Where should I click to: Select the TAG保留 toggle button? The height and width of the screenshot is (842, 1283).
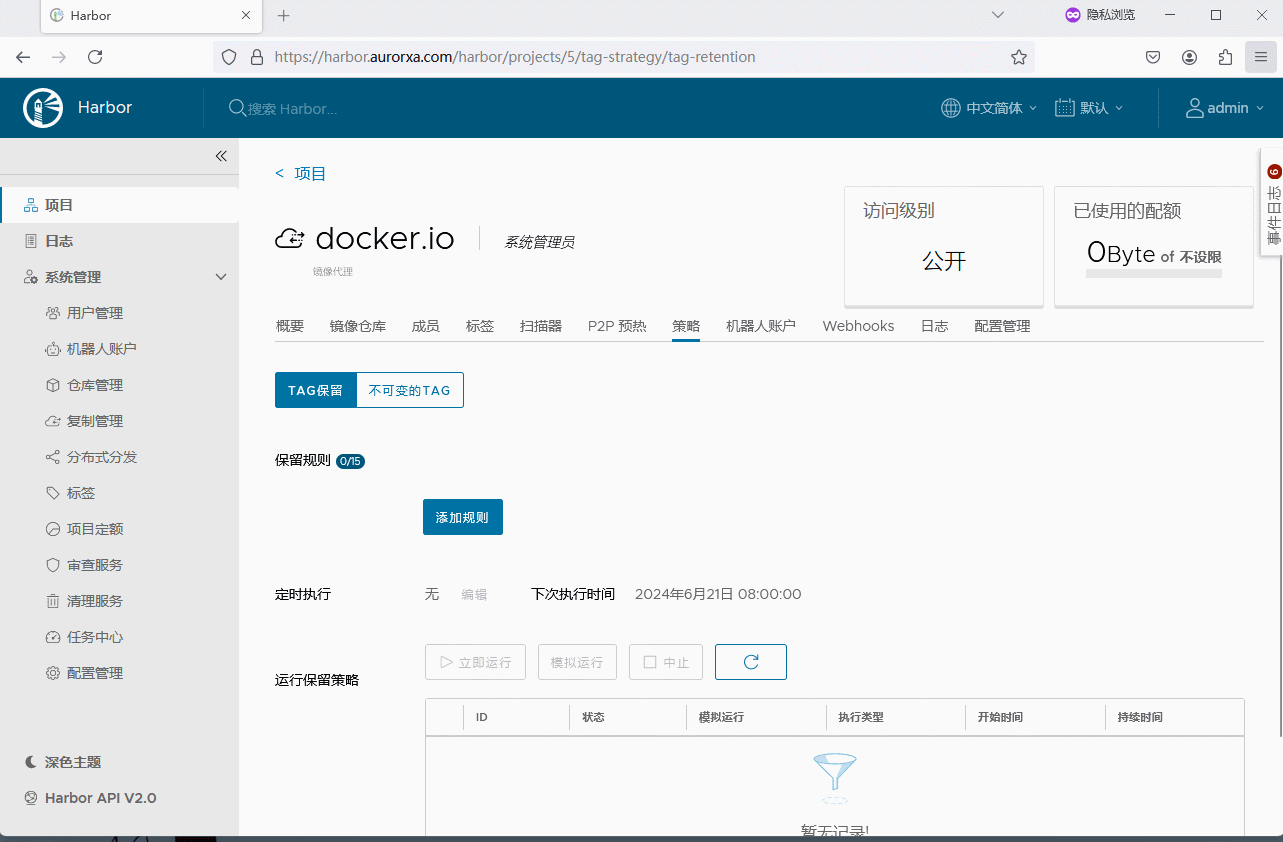pyautogui.click(x=315, y=390)
